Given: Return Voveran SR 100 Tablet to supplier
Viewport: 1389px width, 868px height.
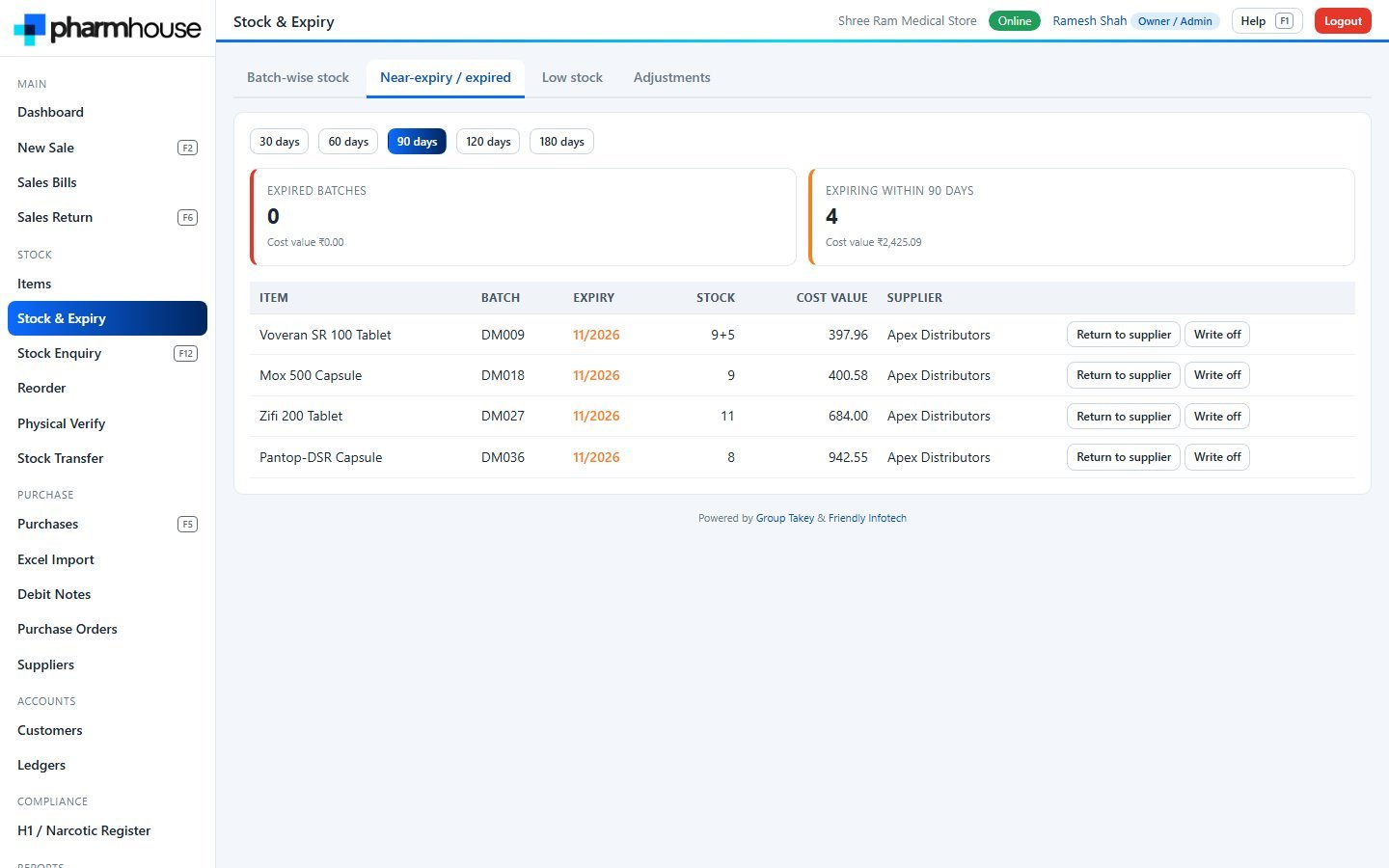Looking at the screenshot, I should click(x=1124, y=335).
